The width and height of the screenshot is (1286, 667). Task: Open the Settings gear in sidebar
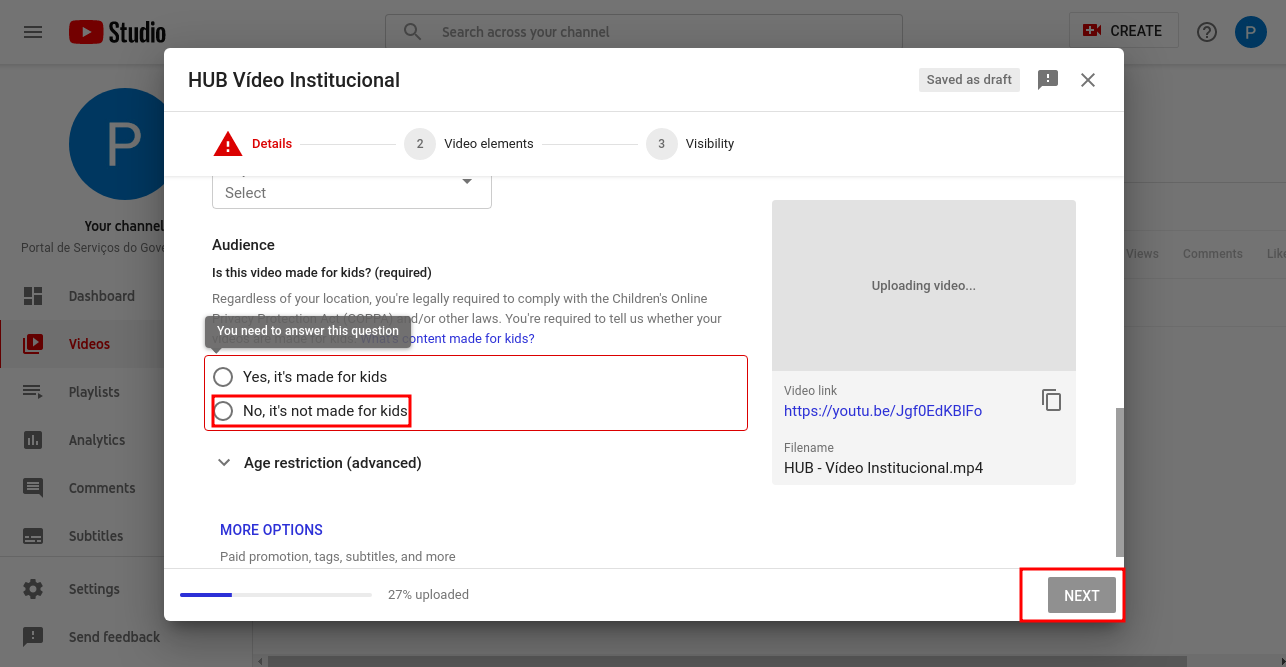click(x=33, y=589)
